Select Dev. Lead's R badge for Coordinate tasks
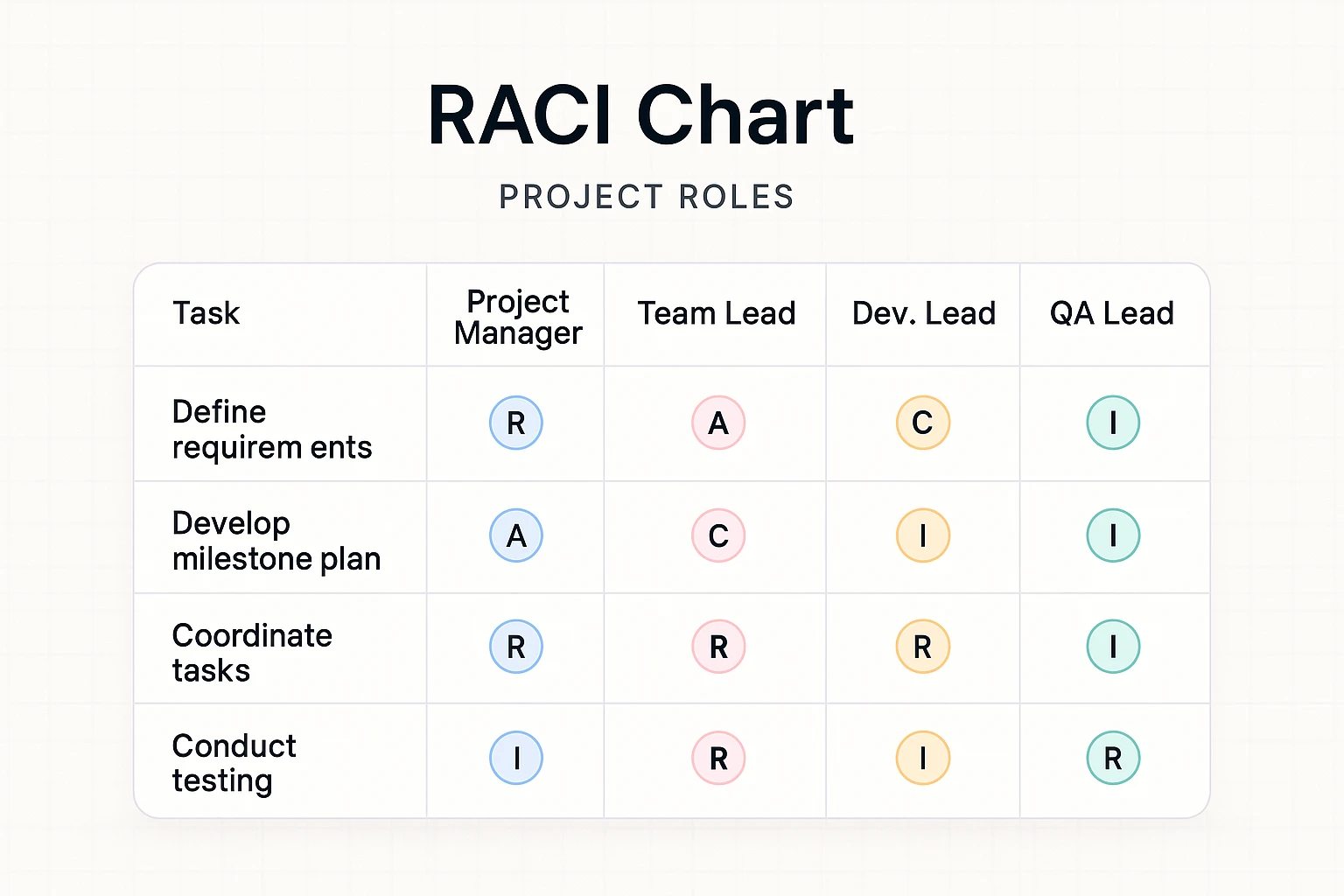The width and height of the screenshot is (1344, 896). coord(922,647)
